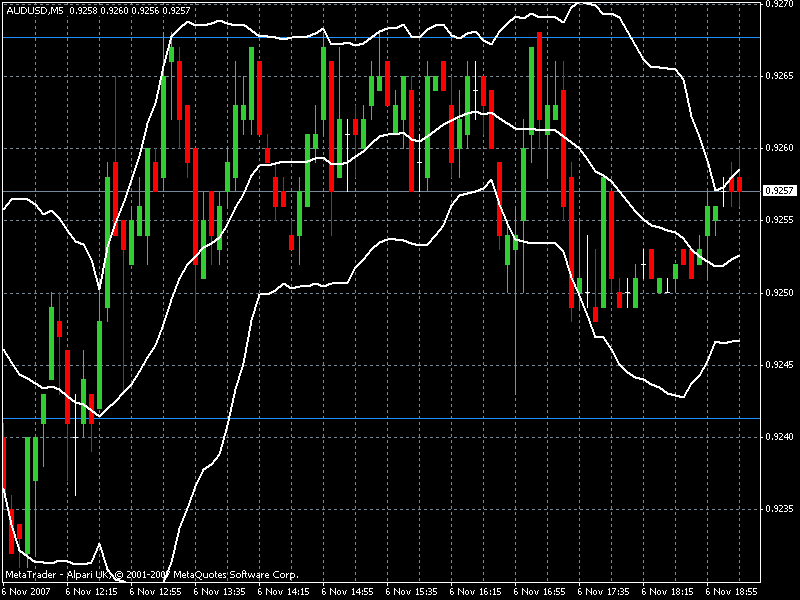Click the MetaTrader Alpari UK copyright text
The width and height of the screenshot is (800, 600).
click(152, 575)
